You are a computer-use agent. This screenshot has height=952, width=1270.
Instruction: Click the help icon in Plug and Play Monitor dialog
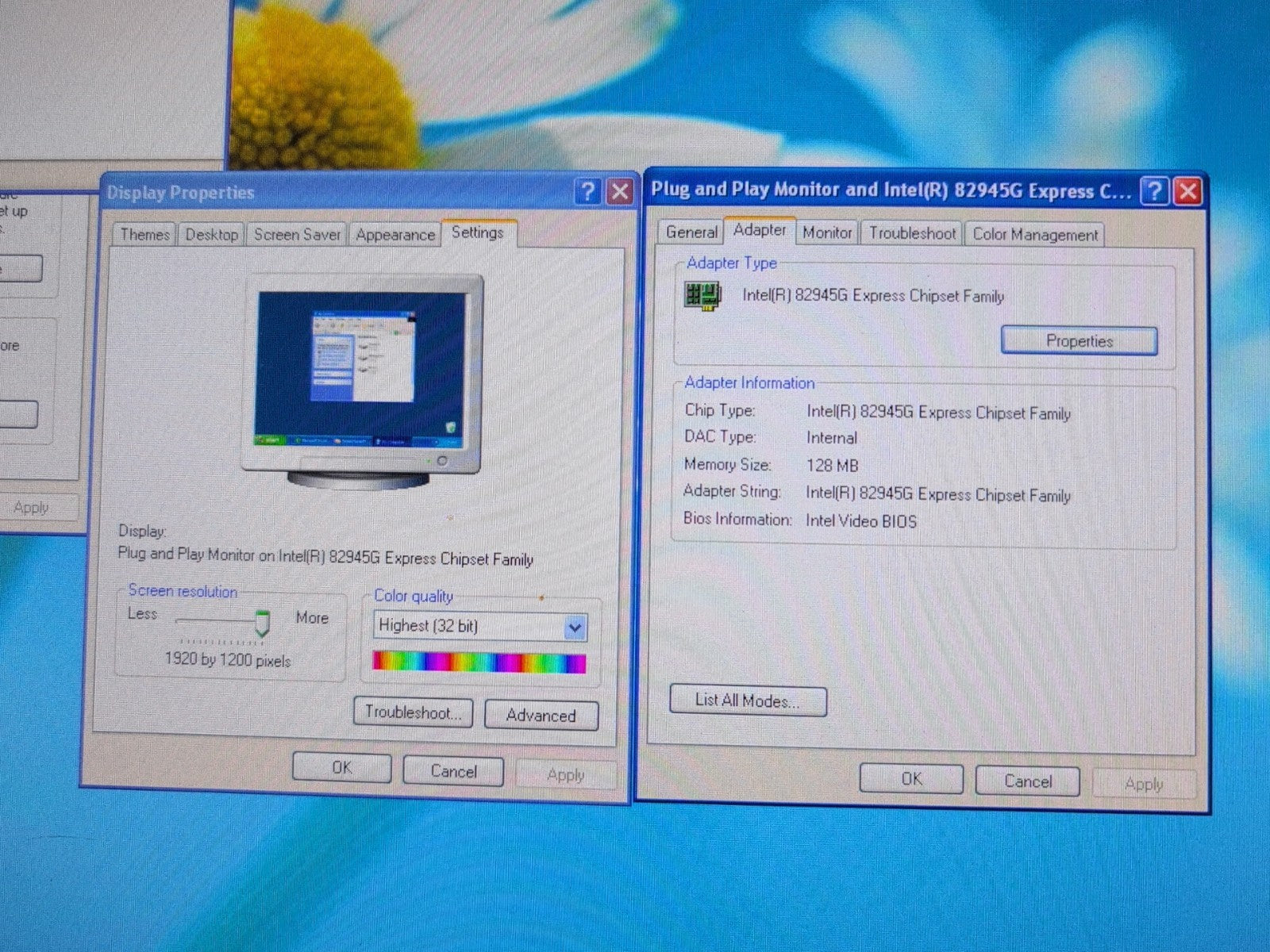[x=1155, y=190]
